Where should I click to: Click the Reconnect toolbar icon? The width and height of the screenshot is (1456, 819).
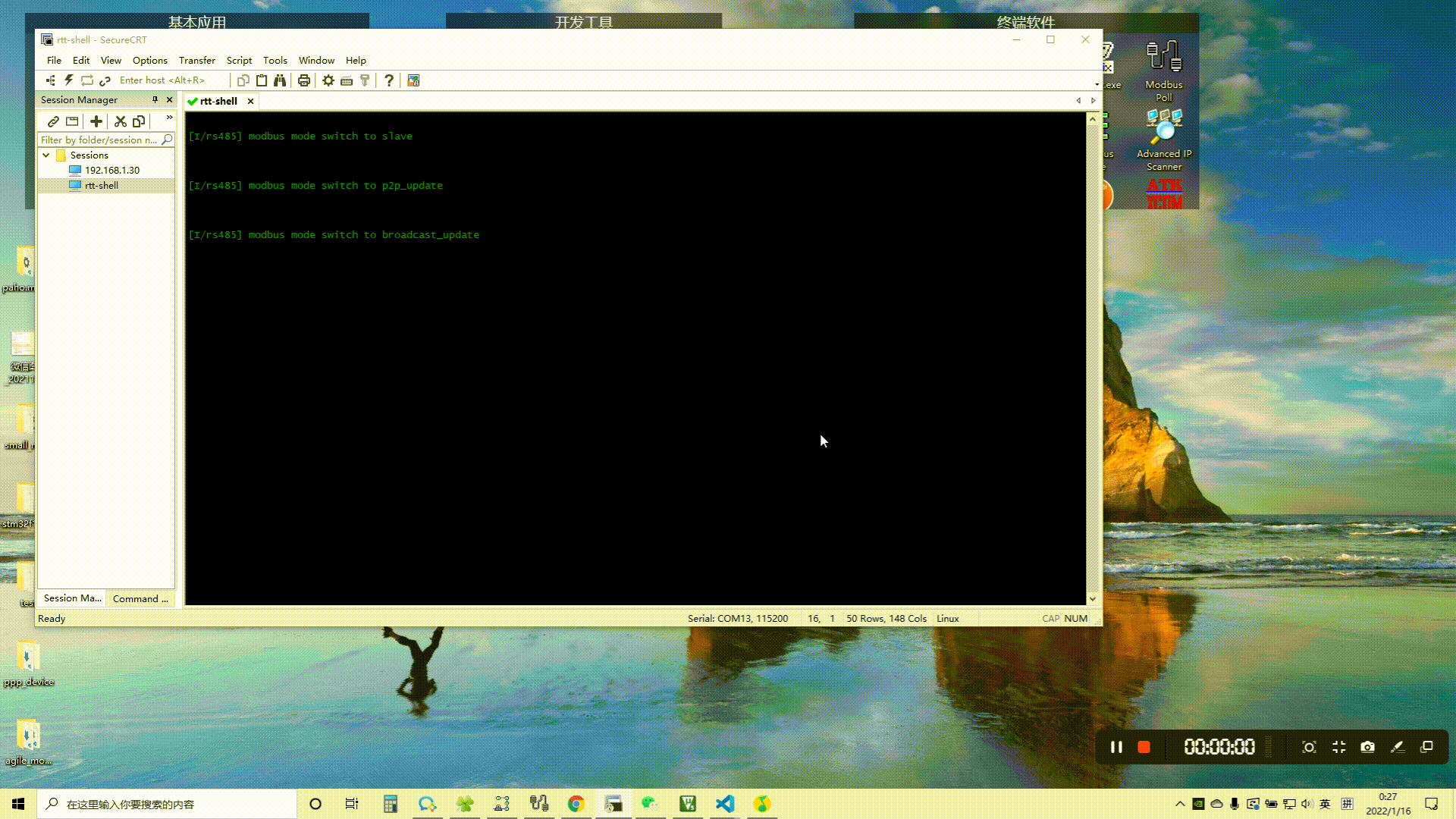[x=87, y=80]
